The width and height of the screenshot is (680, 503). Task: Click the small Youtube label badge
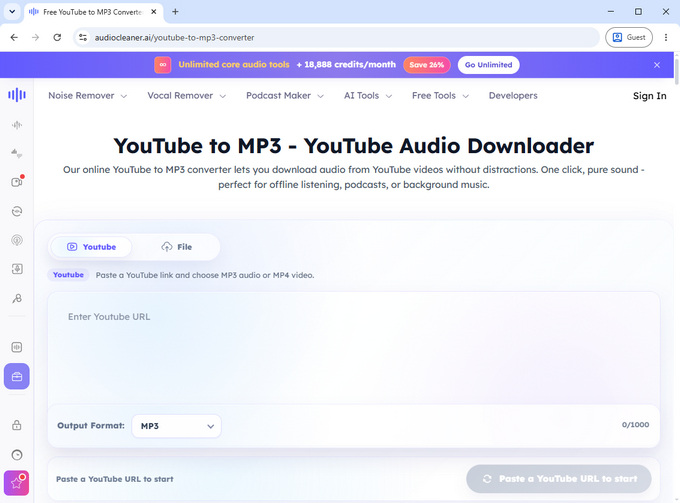(68, 274)
